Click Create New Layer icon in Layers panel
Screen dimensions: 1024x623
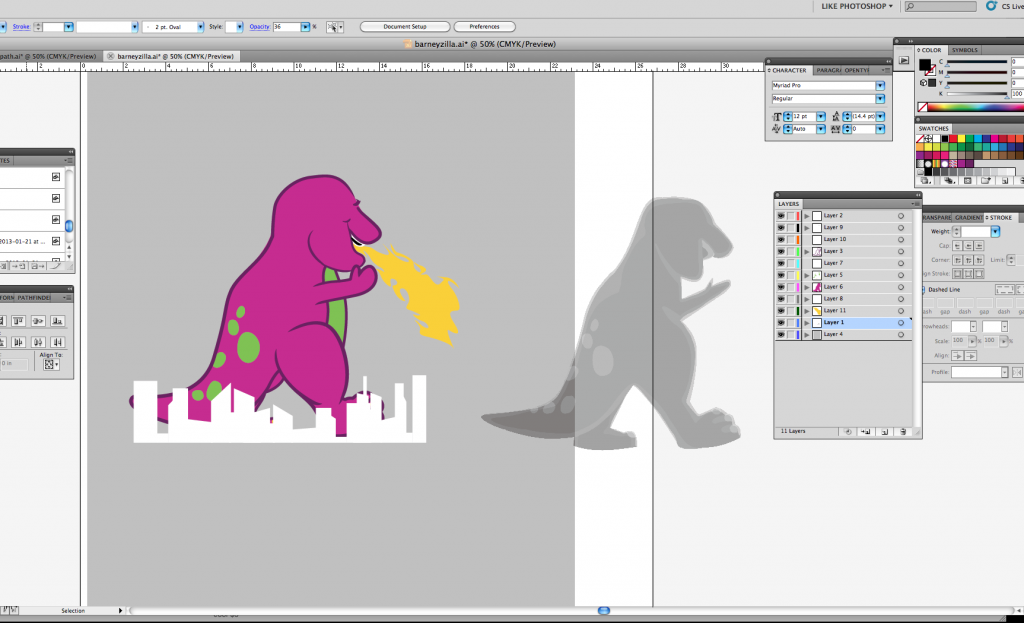884,432
